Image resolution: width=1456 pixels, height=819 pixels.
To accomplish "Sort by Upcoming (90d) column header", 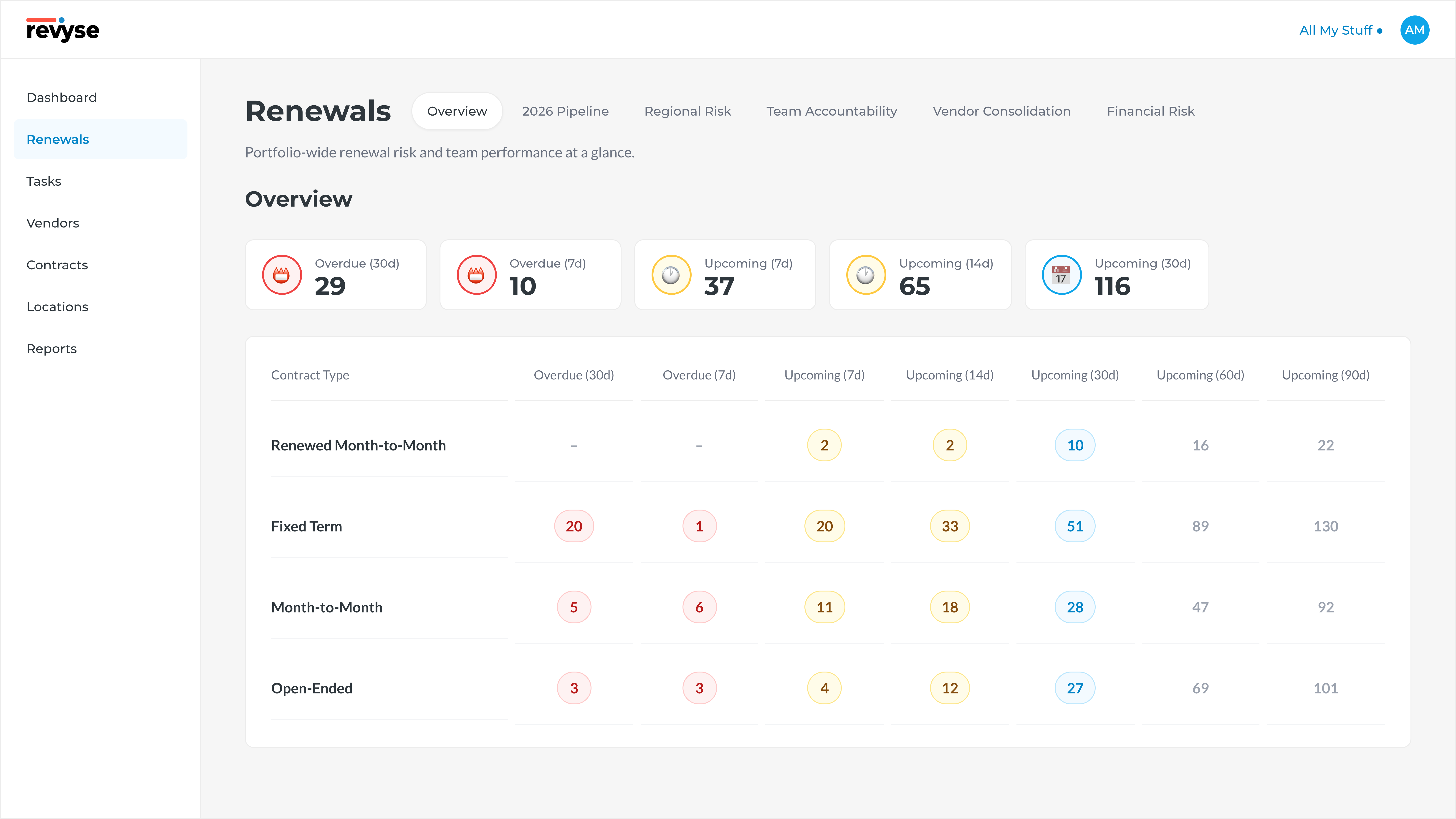I will point(1325,375).
